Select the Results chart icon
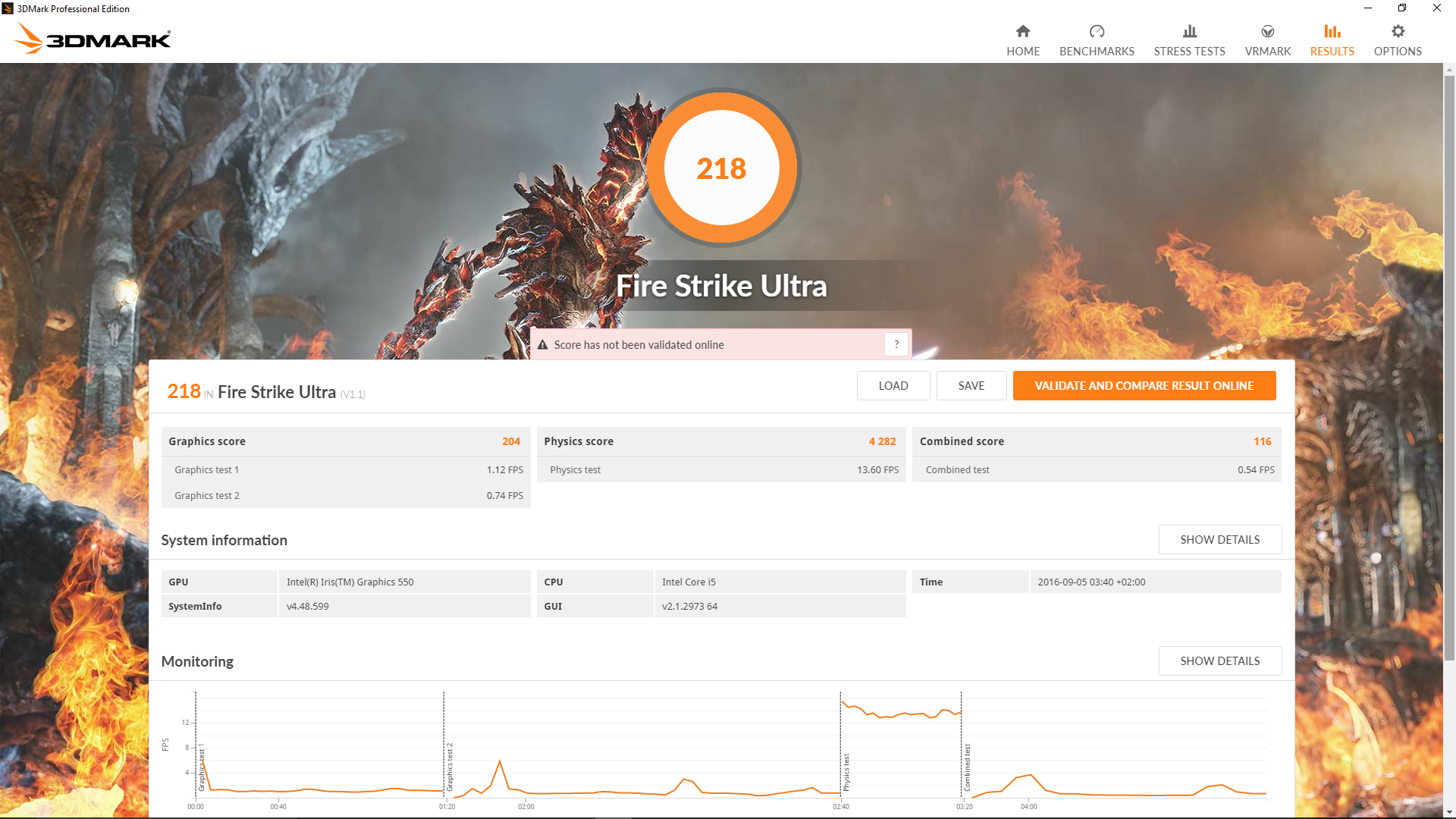The image size is (1456, 819). 1332,31
